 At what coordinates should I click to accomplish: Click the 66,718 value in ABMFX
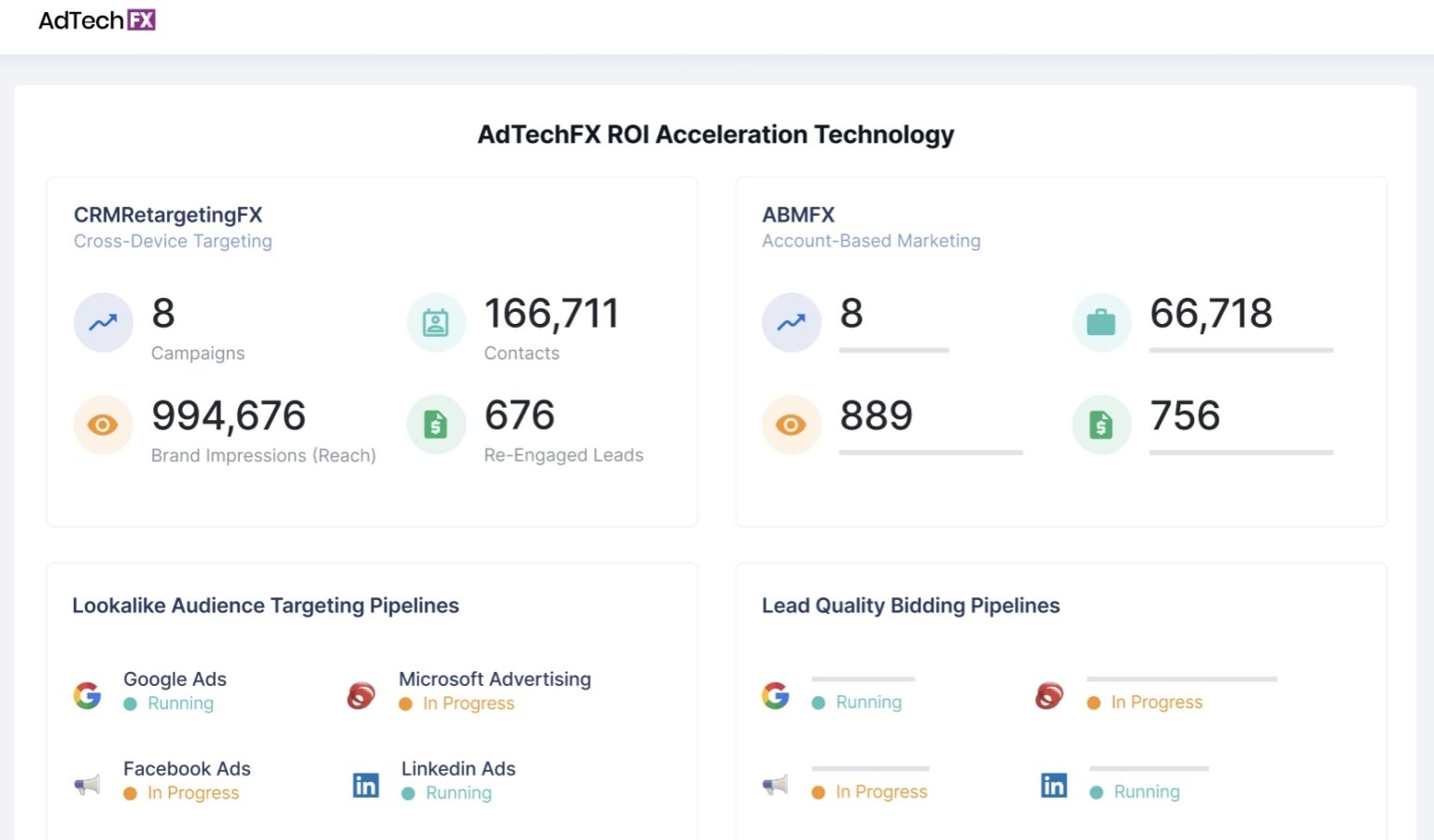1211,314
